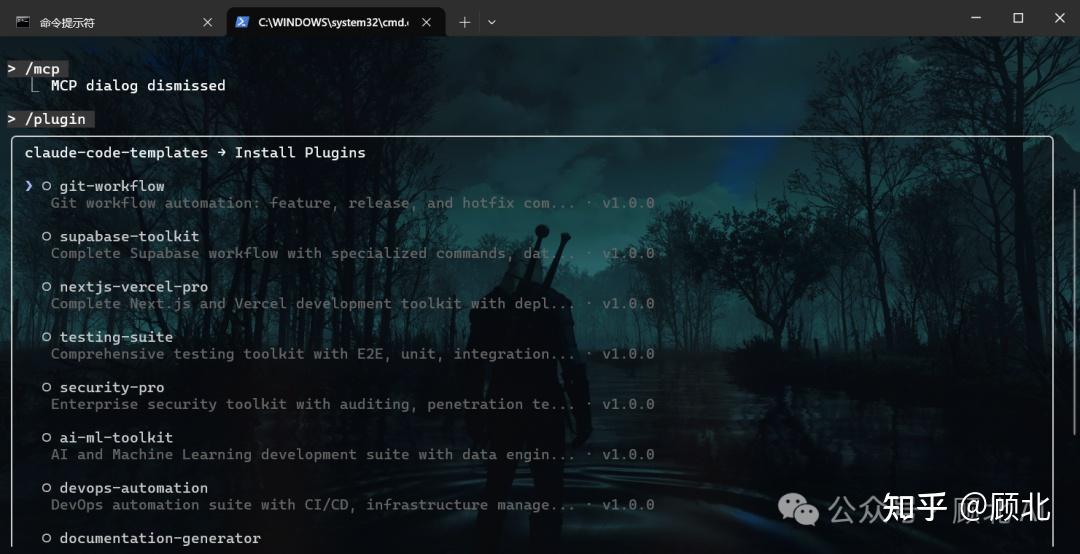Close the 命令提示符 tab
This screenshot has height=554, width=1080.
point(207,23)
